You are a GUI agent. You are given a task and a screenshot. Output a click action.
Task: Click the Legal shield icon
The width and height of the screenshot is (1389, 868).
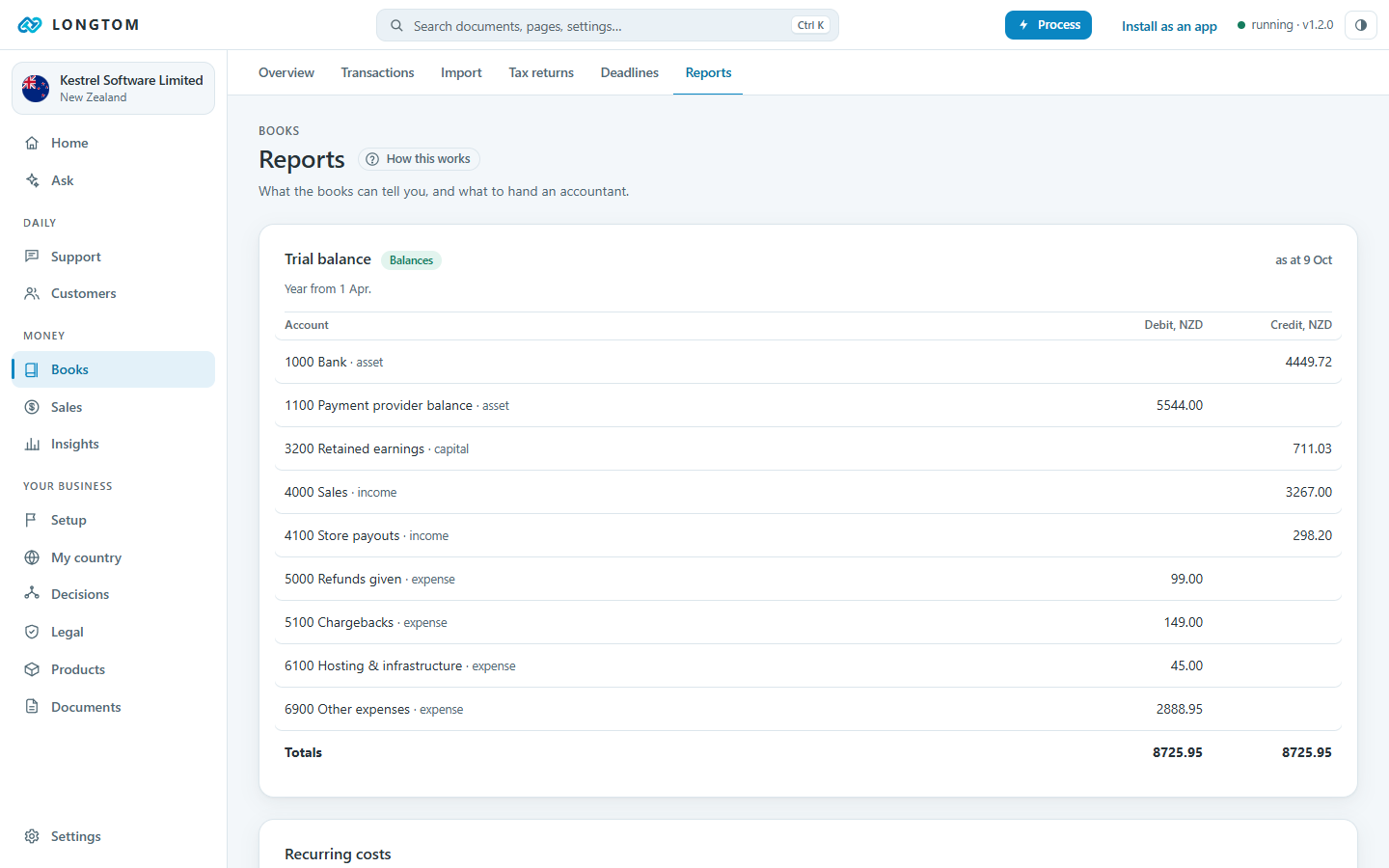click(32, 632)
